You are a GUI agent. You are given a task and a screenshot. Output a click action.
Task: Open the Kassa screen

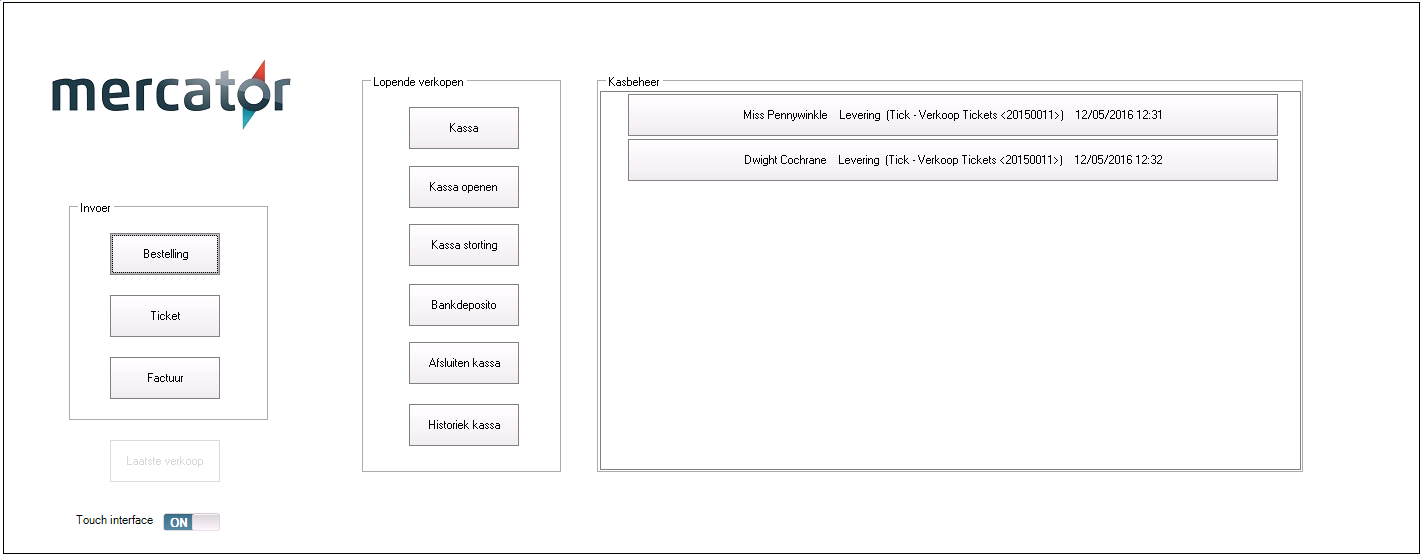click(x=464, y=128)
